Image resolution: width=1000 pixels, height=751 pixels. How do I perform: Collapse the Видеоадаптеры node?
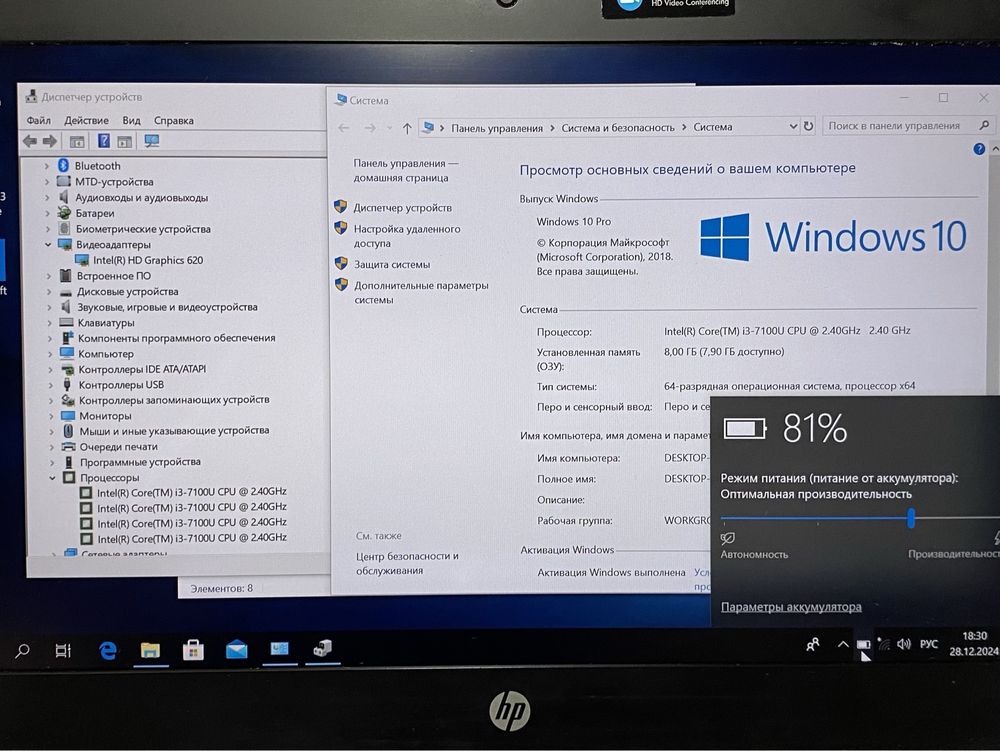(48, 244)
